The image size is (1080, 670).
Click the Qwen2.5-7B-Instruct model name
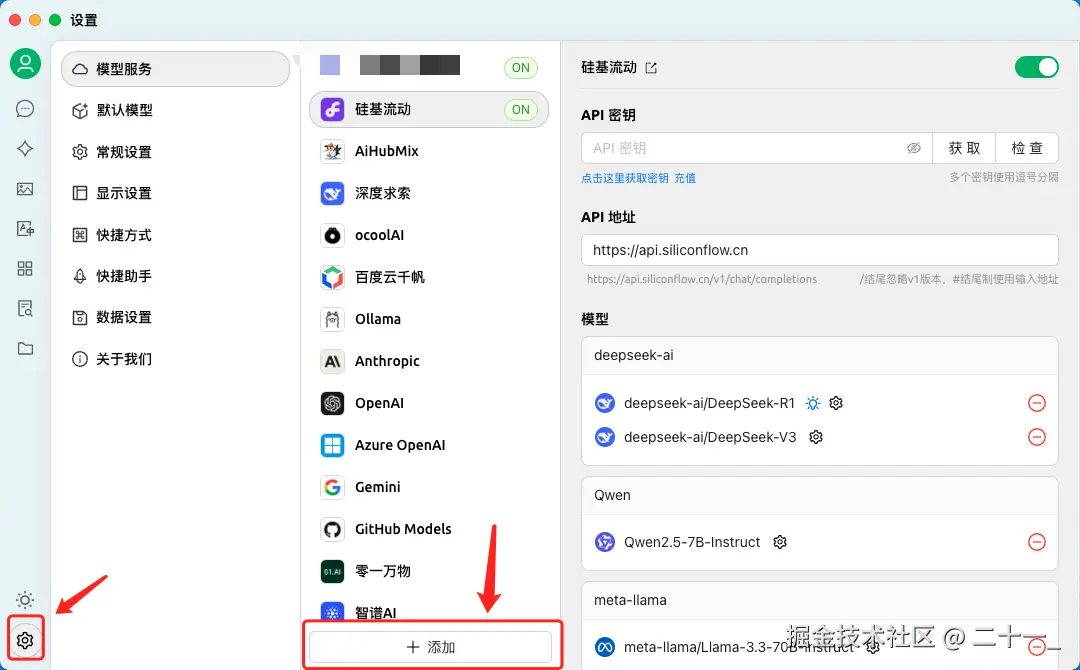692,542
